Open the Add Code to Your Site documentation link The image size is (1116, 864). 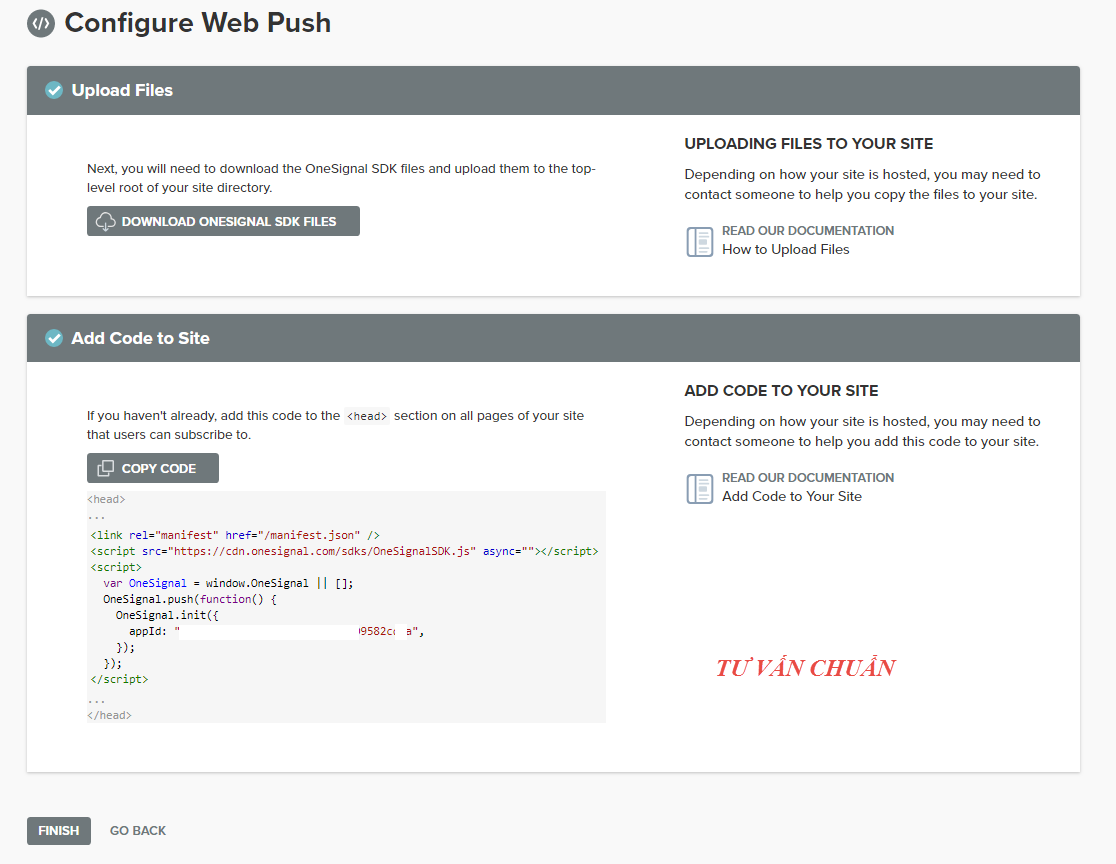[x=791, y=497]
